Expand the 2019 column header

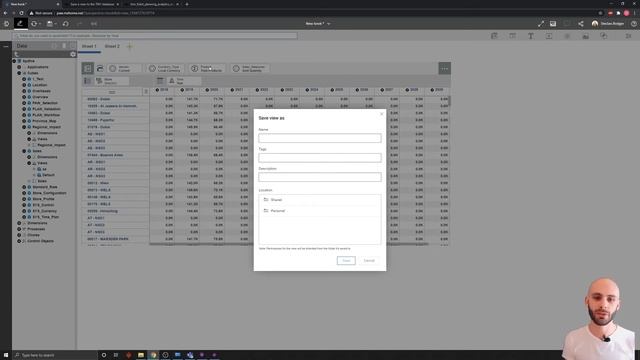[182, 90]
